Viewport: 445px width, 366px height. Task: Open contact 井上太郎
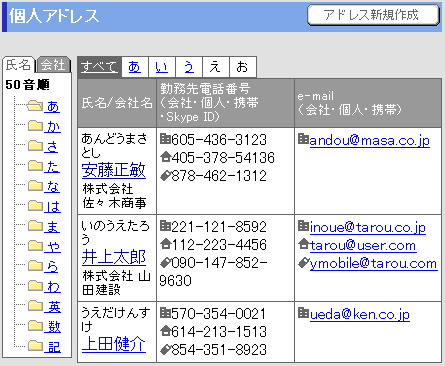tap(114, 257)
